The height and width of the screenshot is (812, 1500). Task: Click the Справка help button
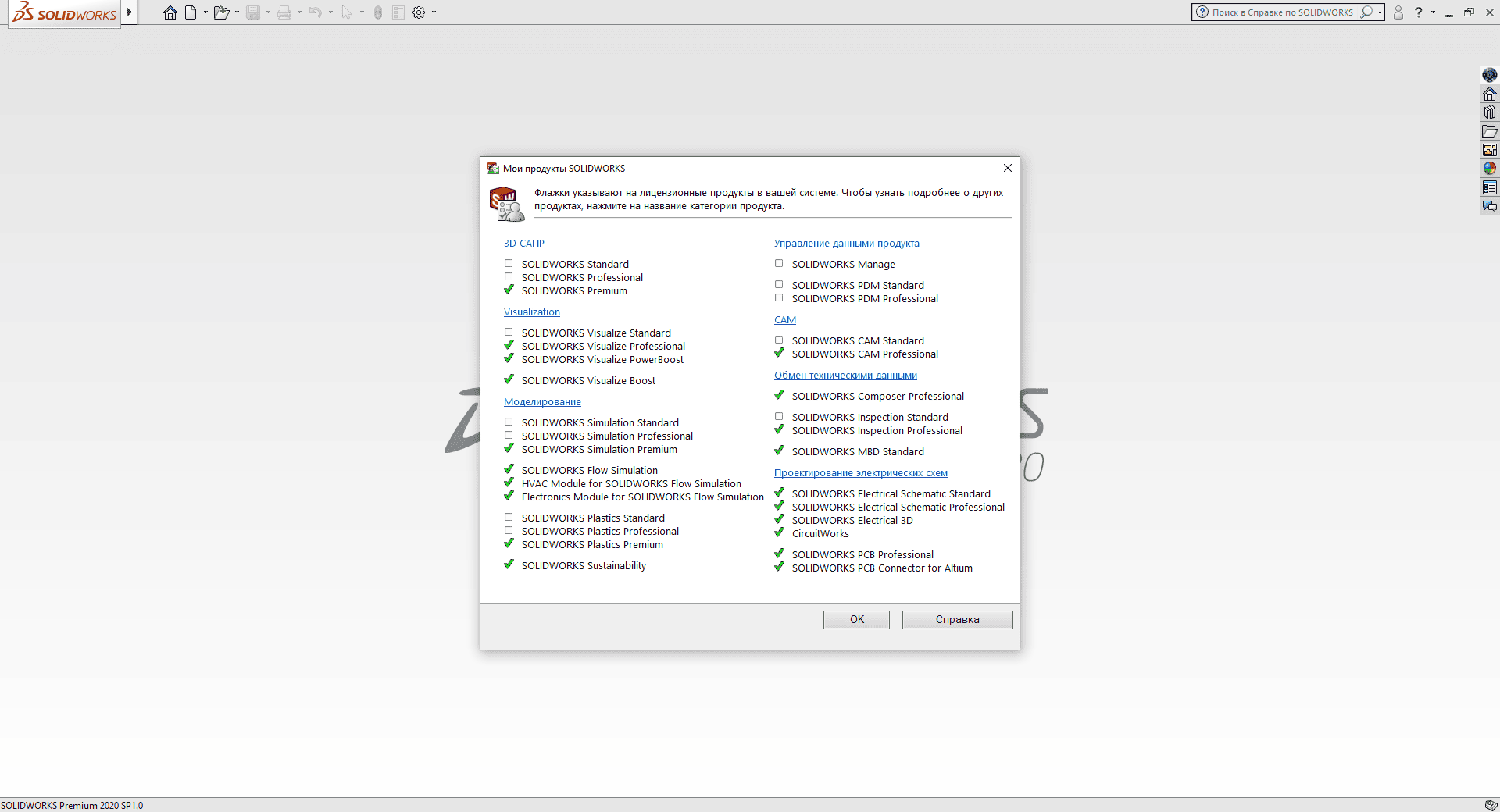coord(957,619)
